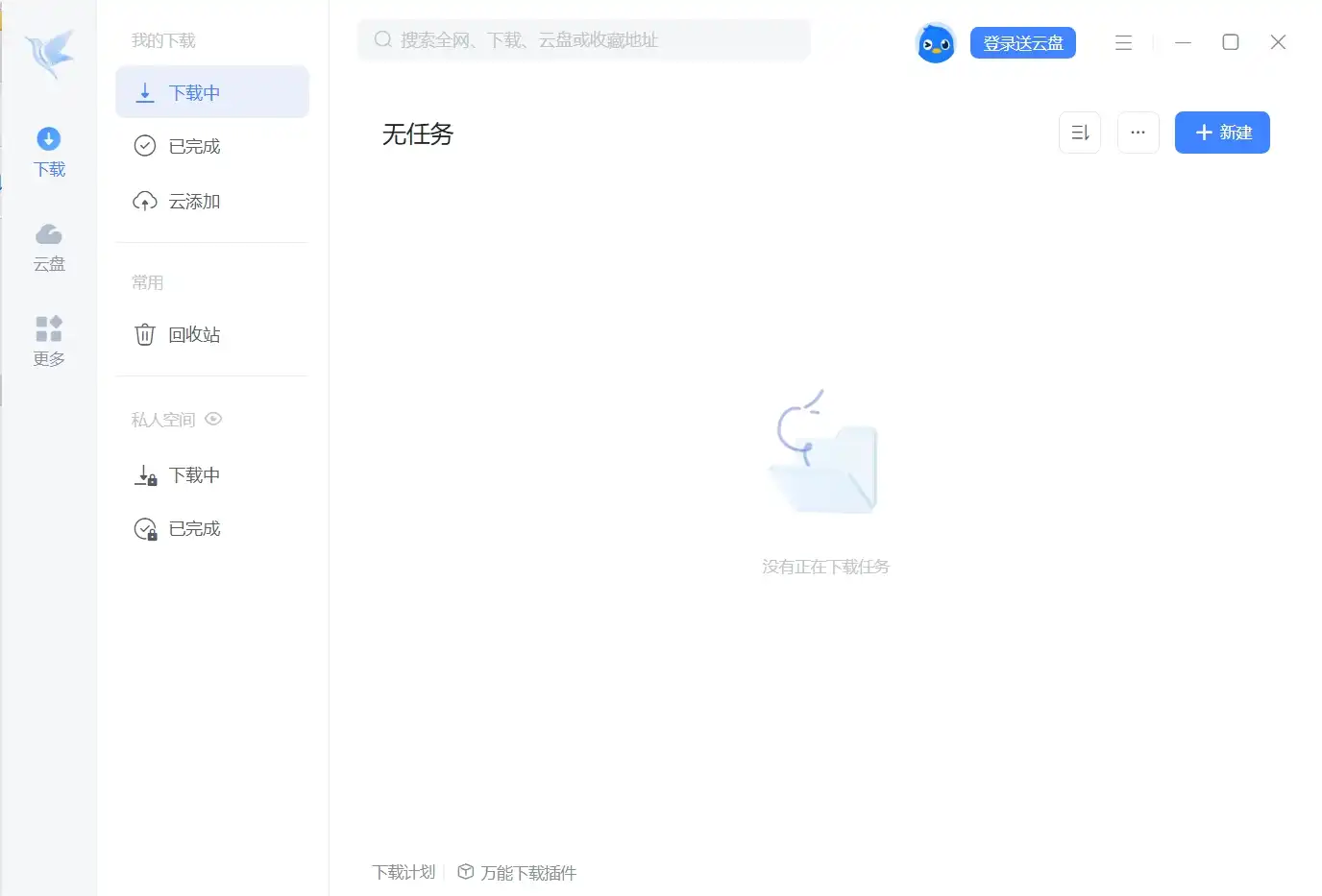Click the blue bird user avatar
This screenshot has width=1322, height=896.
pos(935,43)
